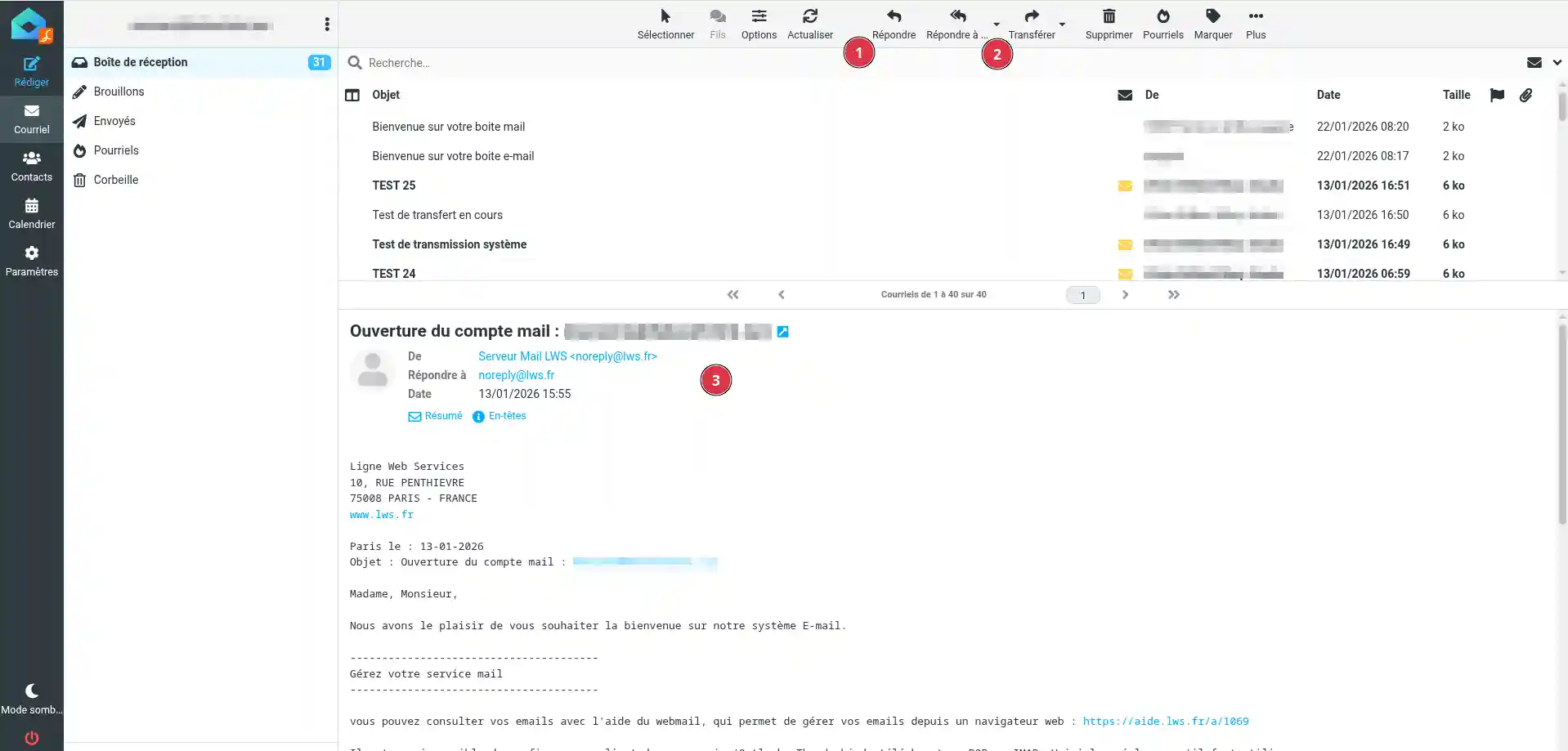Screen dimensions: 1568x751
Task: Open Contacts in sidebar
Action: click(32, 167)
